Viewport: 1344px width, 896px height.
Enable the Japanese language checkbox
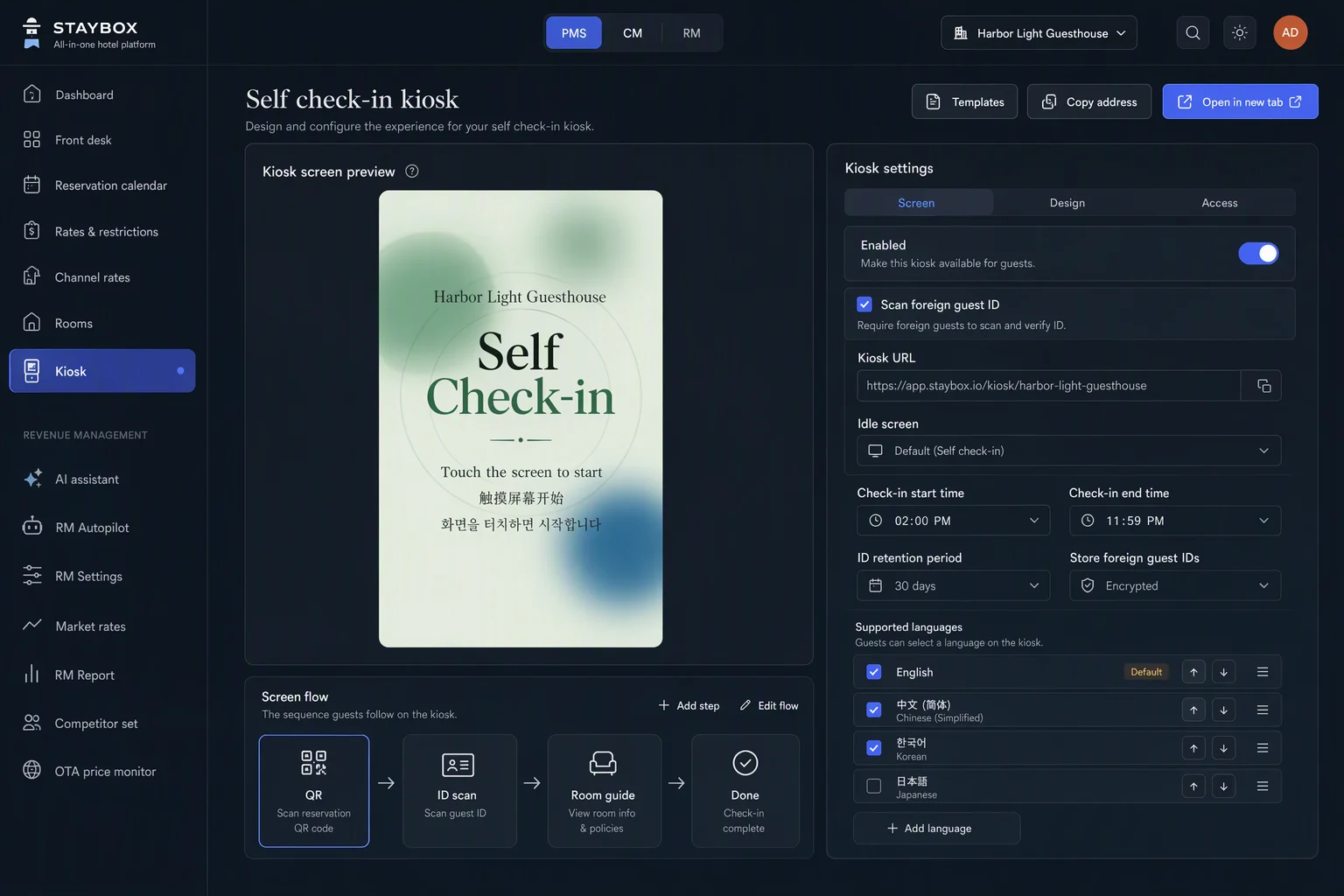(x=873, y=786)
